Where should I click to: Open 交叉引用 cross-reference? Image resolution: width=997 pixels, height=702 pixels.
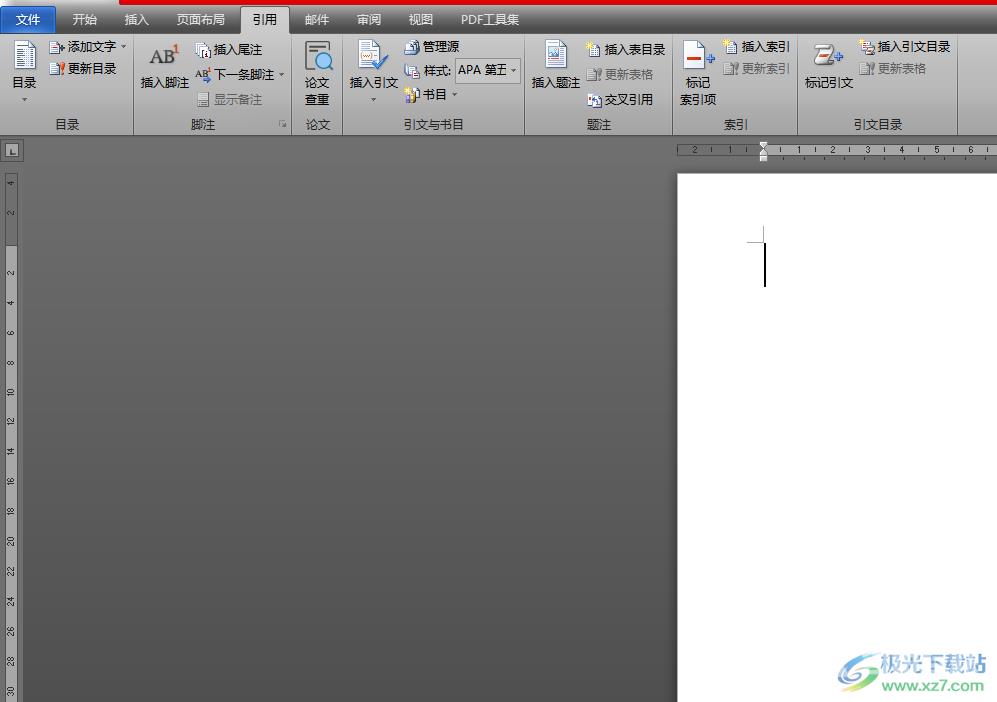pos(620,100)
